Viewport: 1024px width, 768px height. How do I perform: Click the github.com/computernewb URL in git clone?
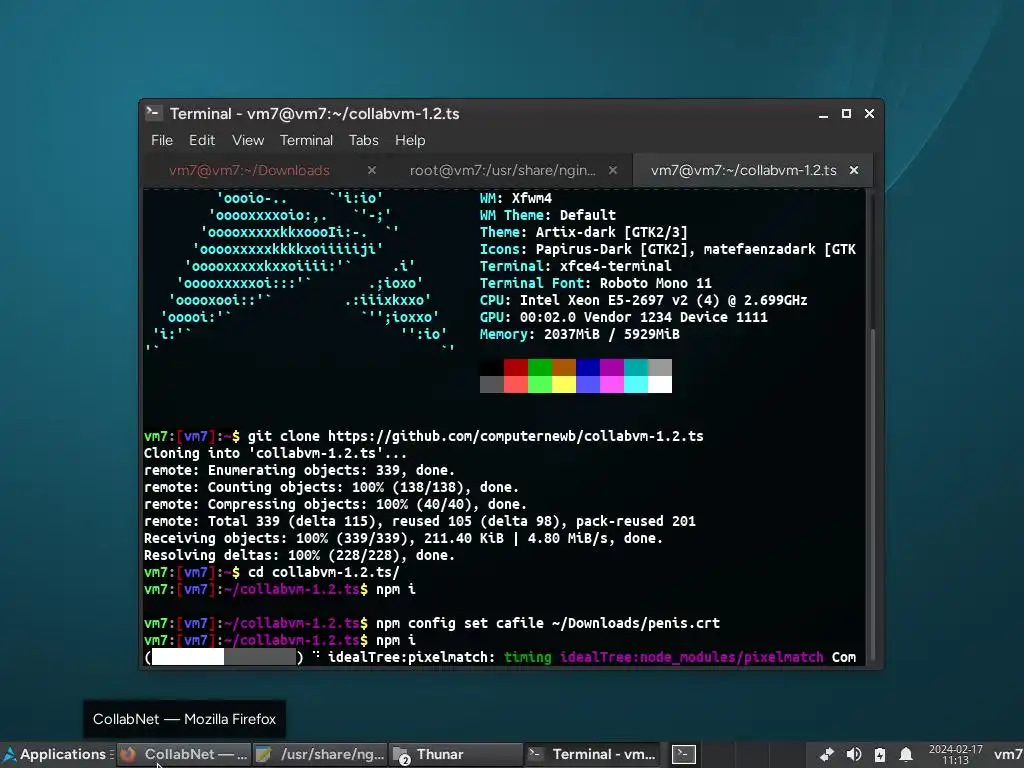click(x=515, y=436)
